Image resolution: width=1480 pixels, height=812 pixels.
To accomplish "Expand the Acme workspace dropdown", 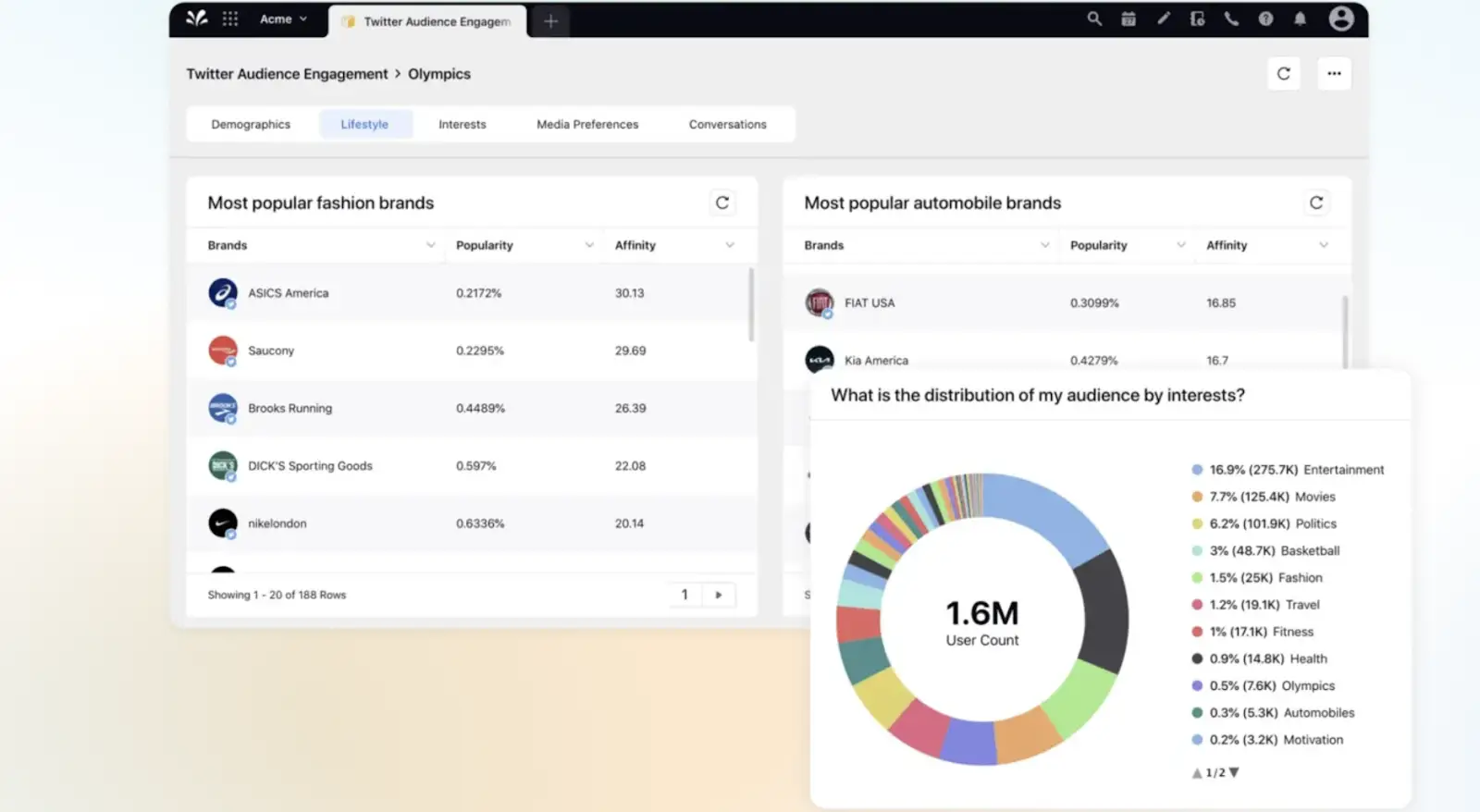I will [283, 18].
